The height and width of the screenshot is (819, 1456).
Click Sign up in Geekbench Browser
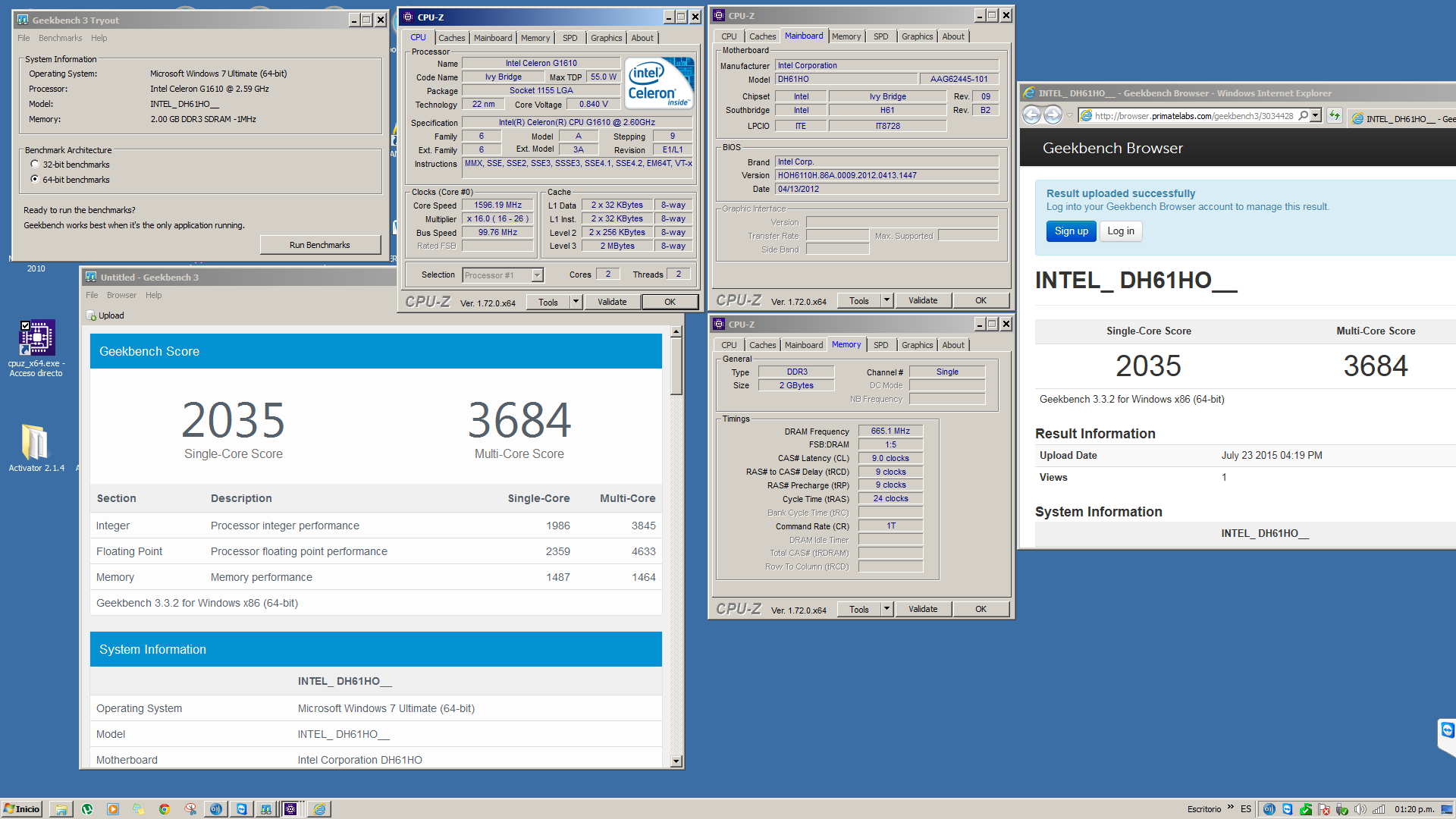[x=1071, y=231]
